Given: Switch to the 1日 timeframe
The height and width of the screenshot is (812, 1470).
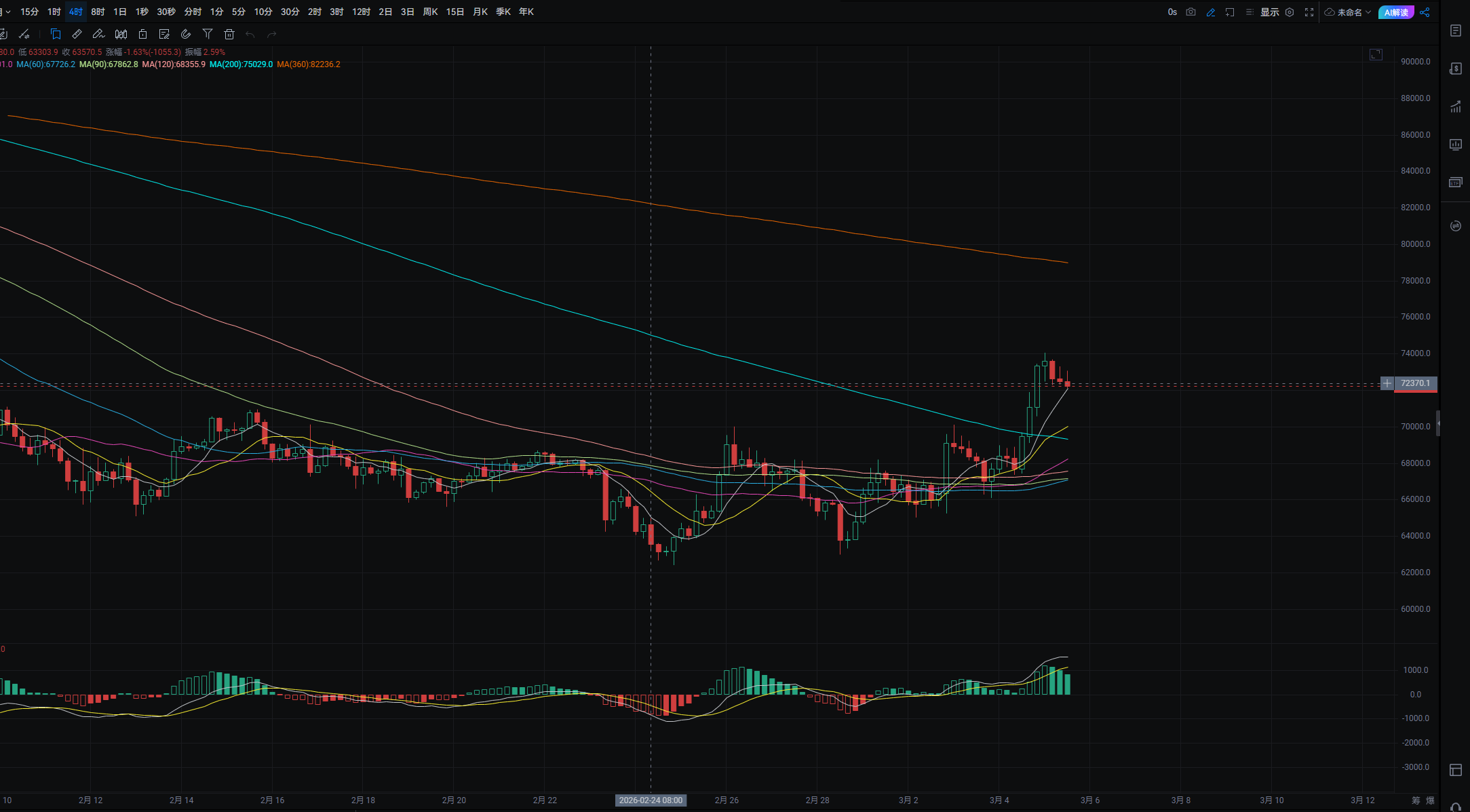Looking at the screenshot, I should pyautogui.click(x=120, y=12).
